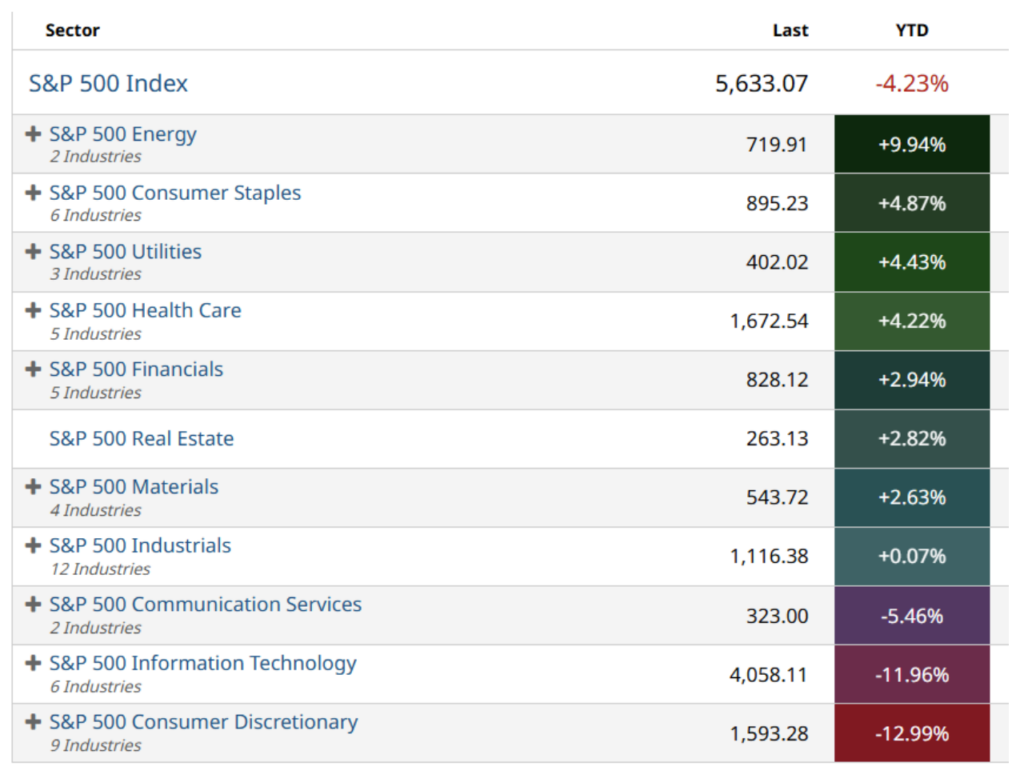Open the S&P 500 Information Technology link
Image resolution: width=1024 pixels, height=778 pixels.
(203, 664)
